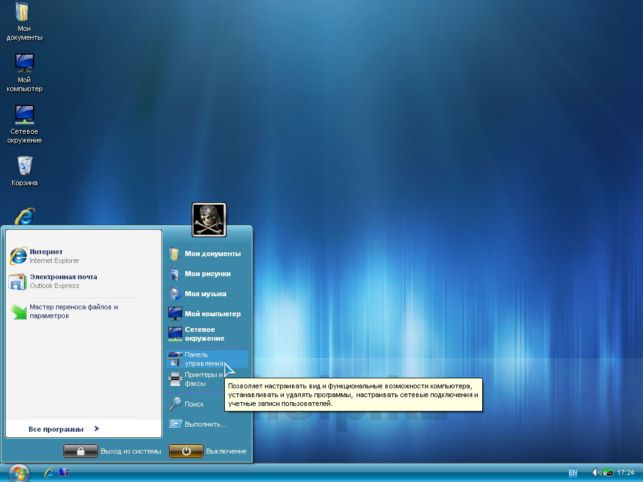Click the skull user account picture
643x482 pixels.
(209, 220)
